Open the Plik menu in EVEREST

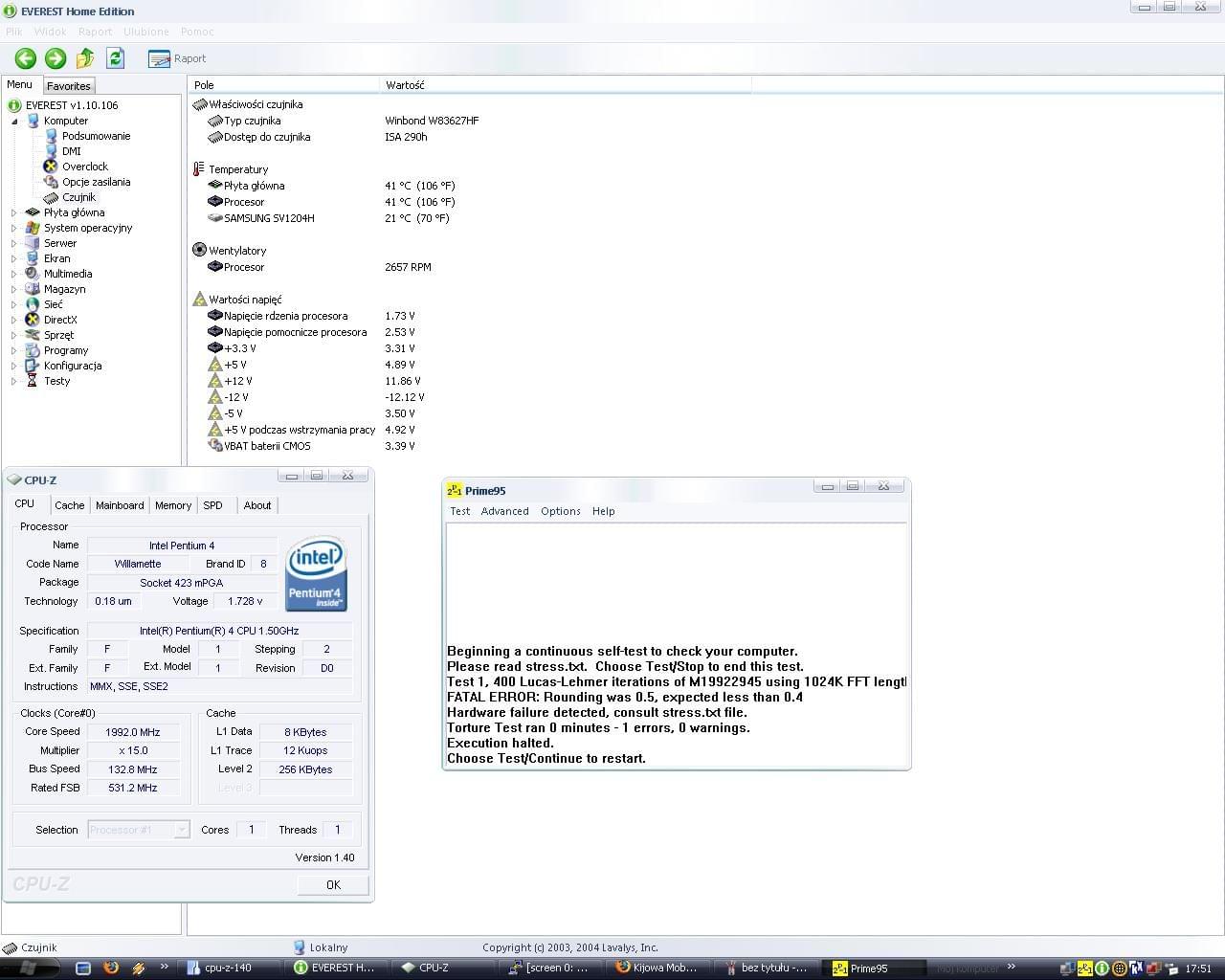(x=14, y=32)
